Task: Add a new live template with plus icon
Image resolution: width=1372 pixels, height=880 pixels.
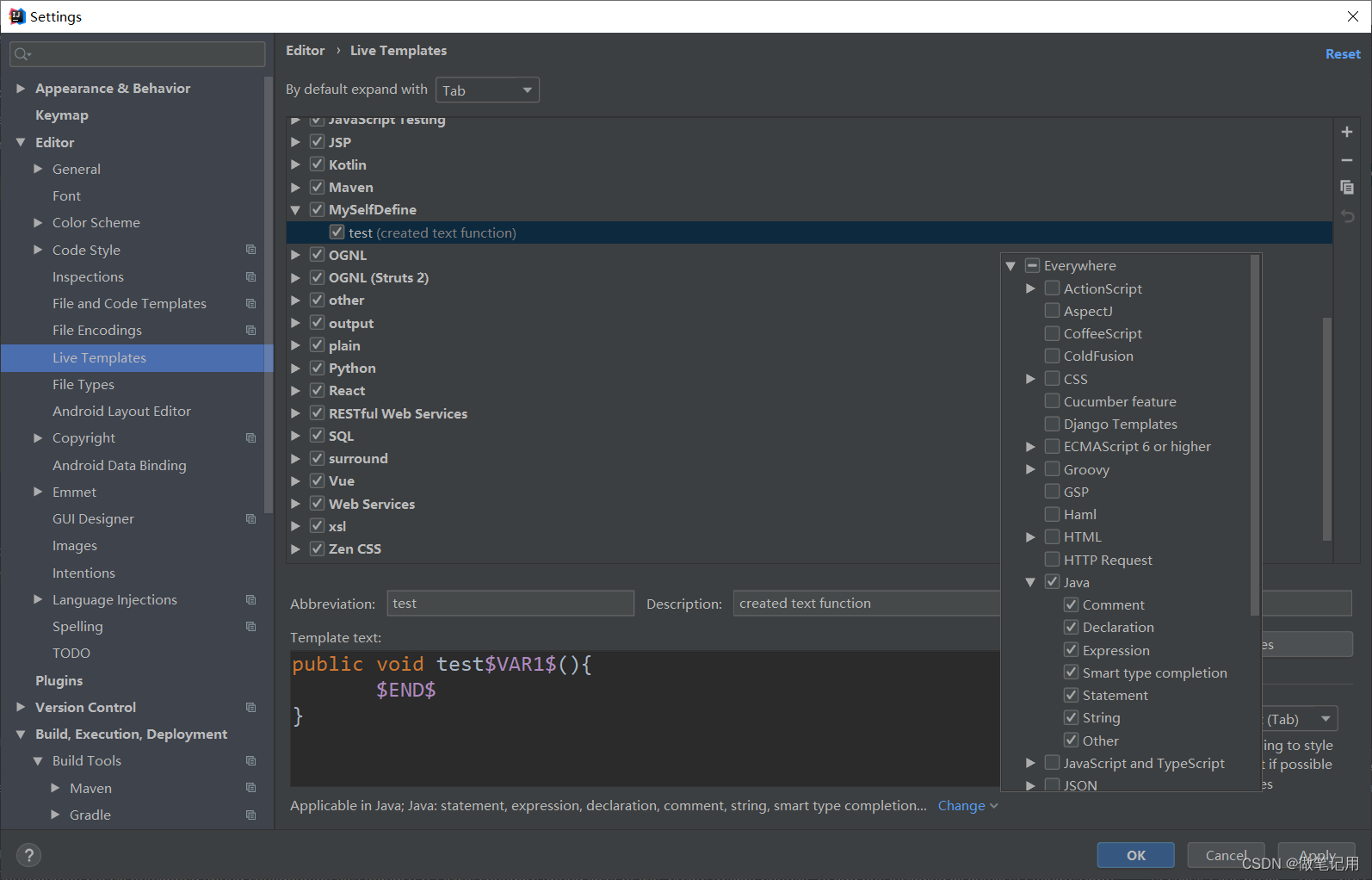Action: point(1347,132)
